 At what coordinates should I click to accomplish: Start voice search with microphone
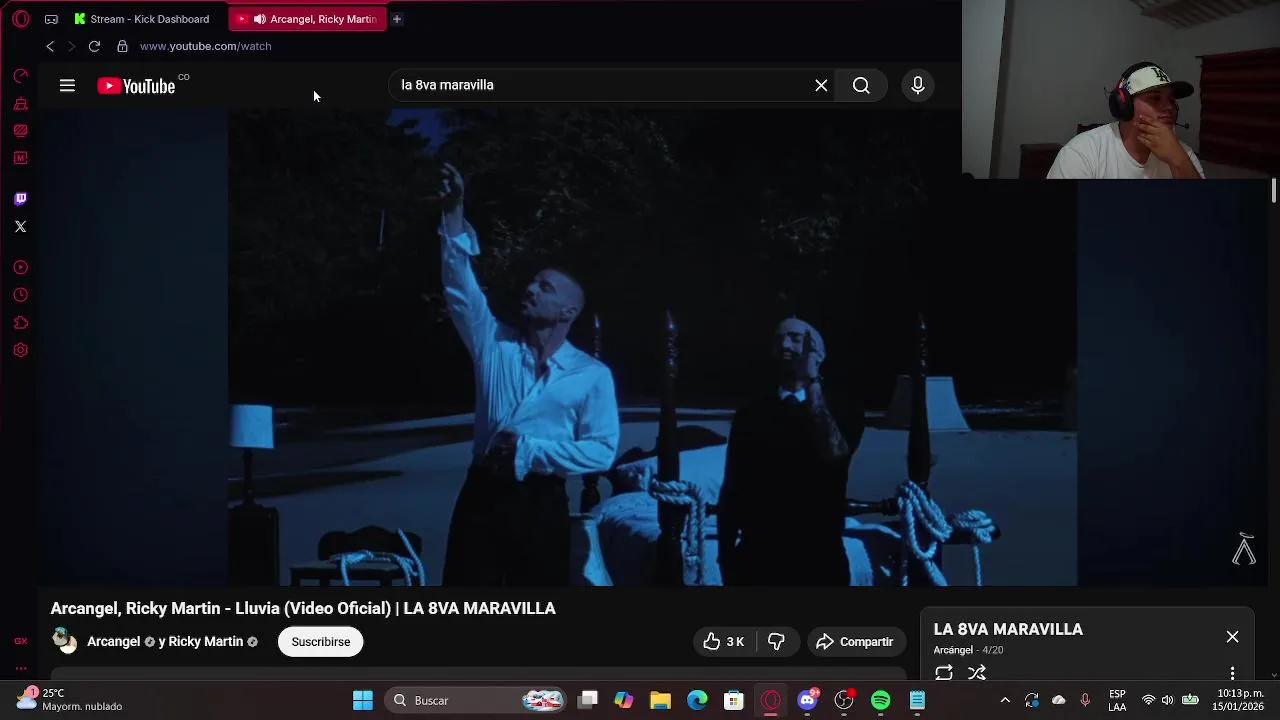[917, 85]
